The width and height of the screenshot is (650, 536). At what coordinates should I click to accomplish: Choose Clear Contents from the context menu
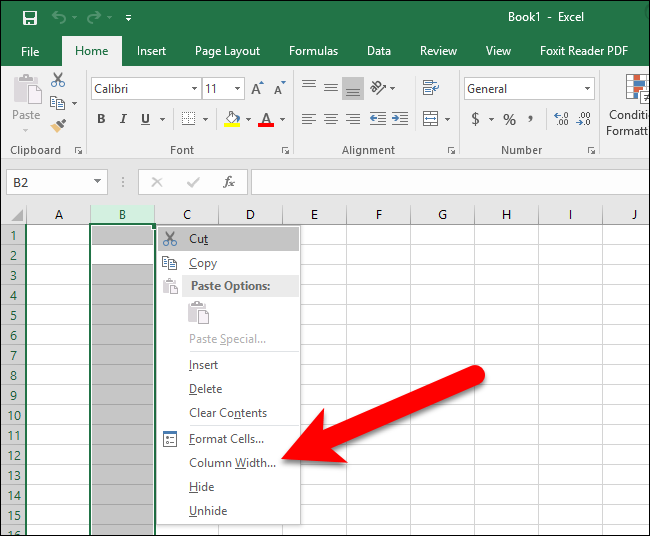pyautogui.click(x=228, y=413)
